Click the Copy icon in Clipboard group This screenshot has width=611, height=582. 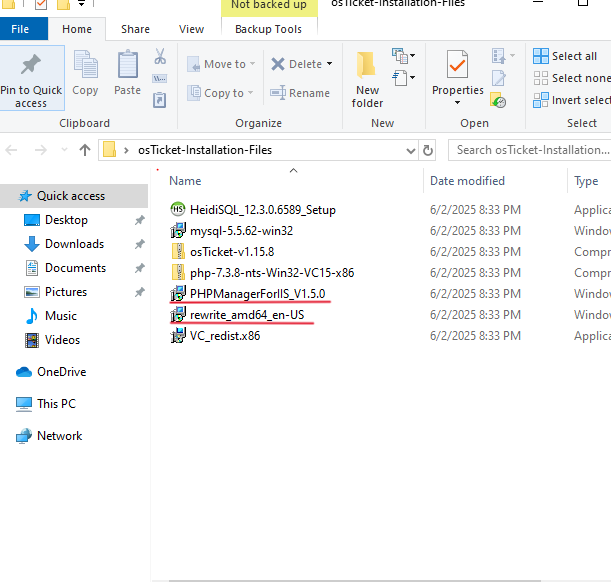pos(85,64)
